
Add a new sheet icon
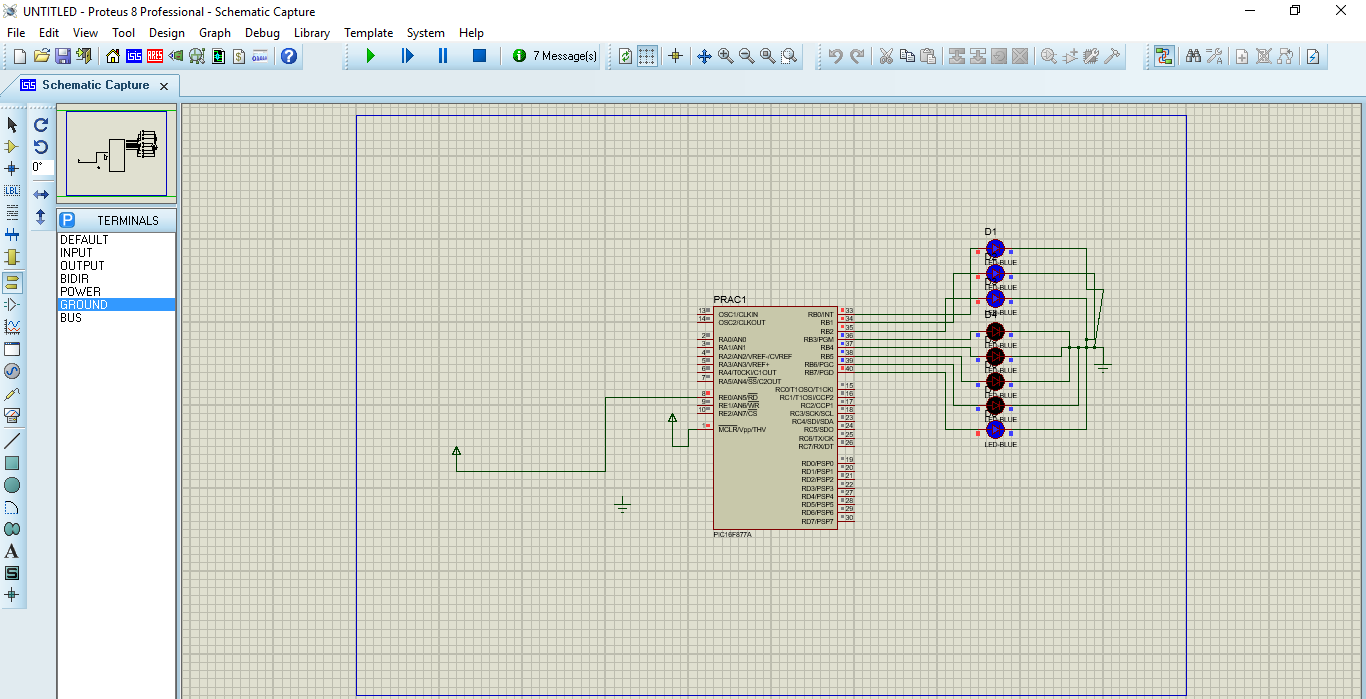tap(1242, 56)
